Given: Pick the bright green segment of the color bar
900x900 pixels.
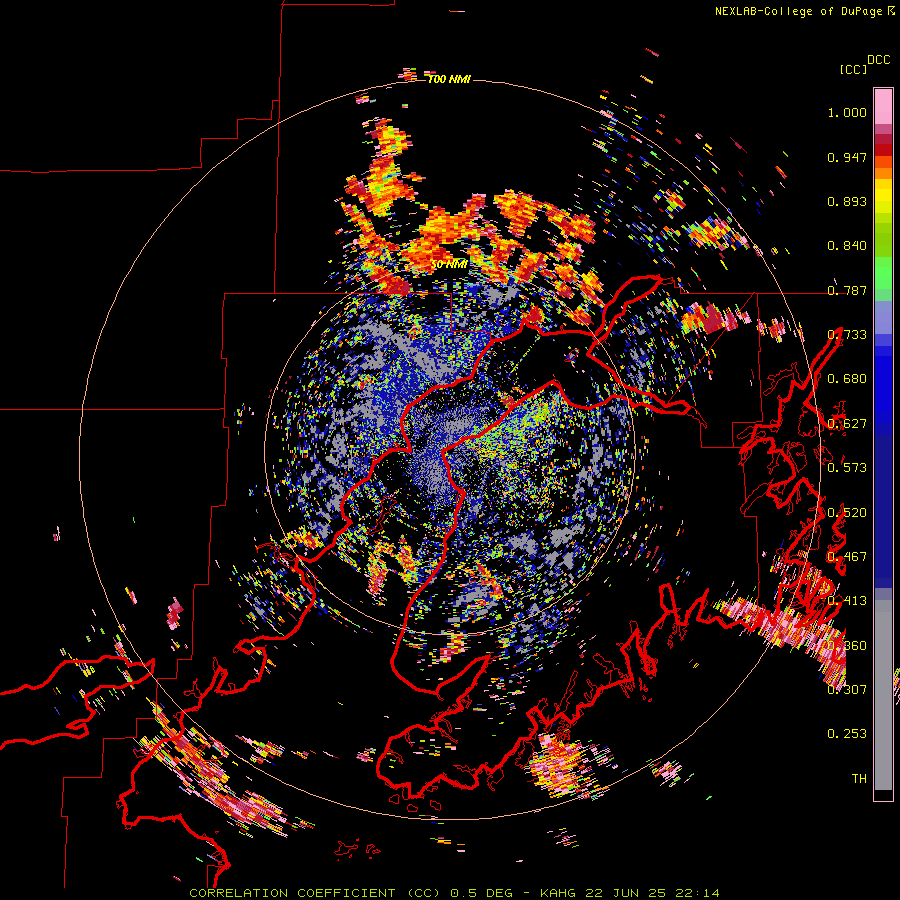Looking at the screenshot, I should (x=883, y=273).
